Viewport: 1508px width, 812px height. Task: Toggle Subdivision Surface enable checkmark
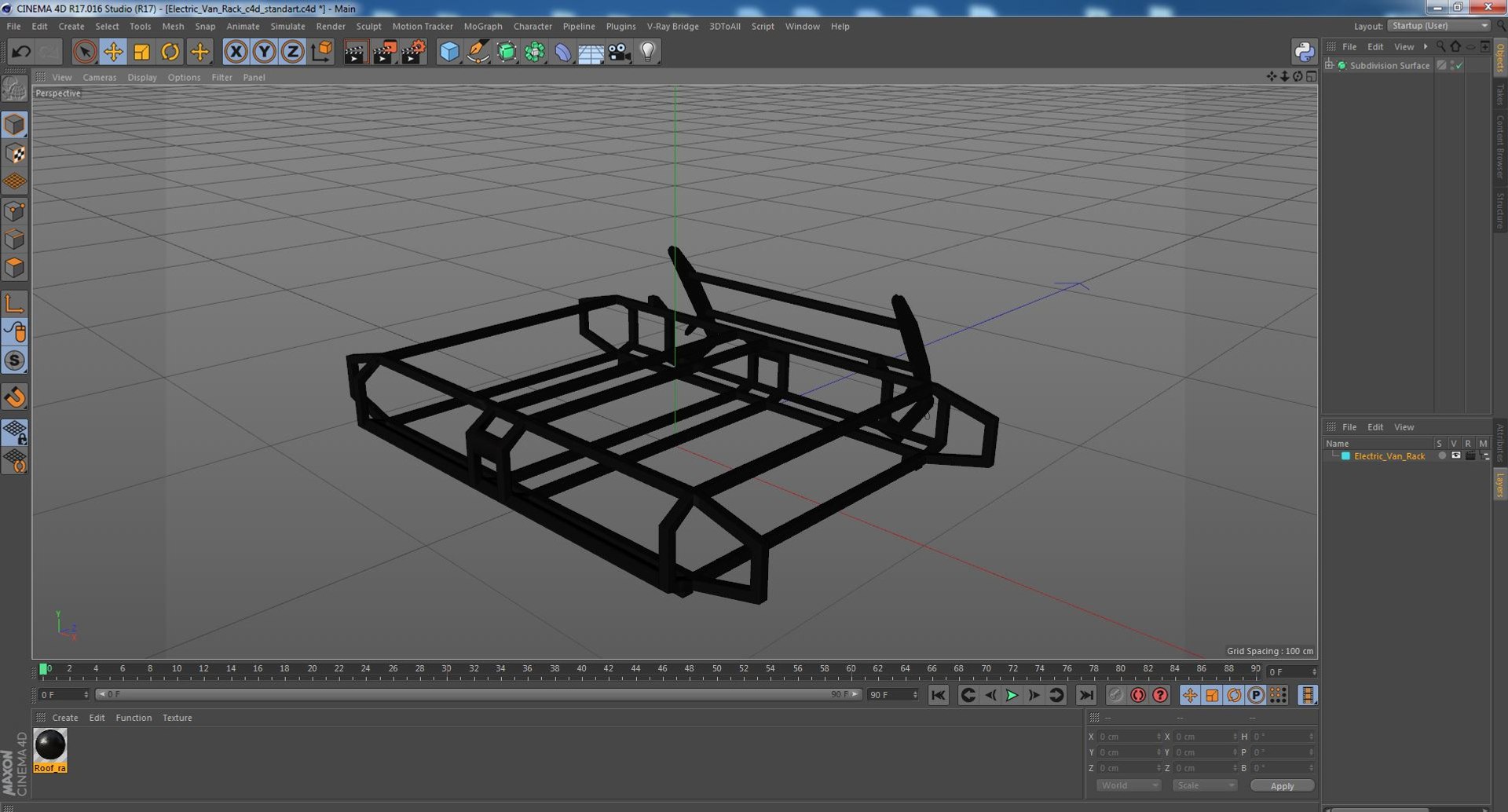click(1459, 66)
